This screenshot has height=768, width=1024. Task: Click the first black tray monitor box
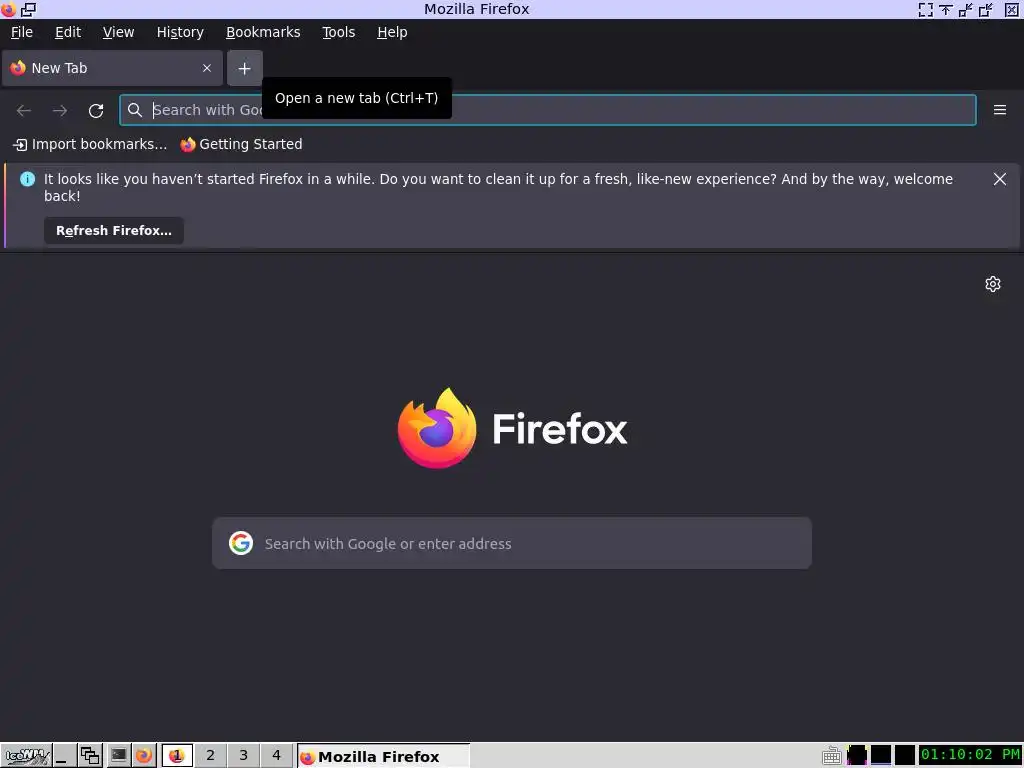(857, 756)
